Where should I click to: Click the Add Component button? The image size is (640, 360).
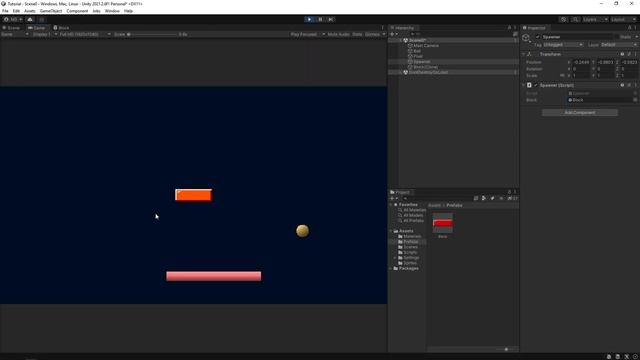(x=580, y=112)
